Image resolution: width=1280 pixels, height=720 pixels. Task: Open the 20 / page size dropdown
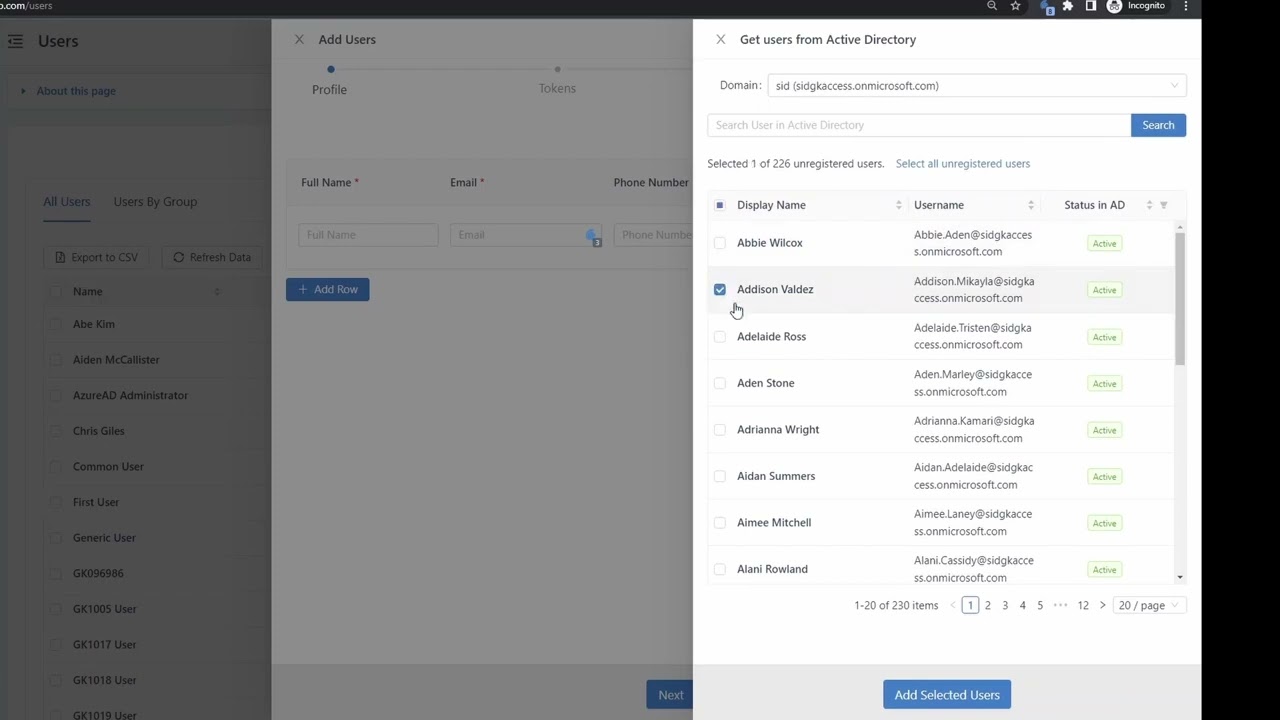point(1149,605)
